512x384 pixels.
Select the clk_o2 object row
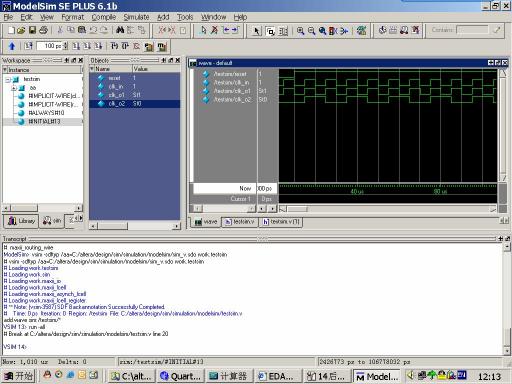135,104
